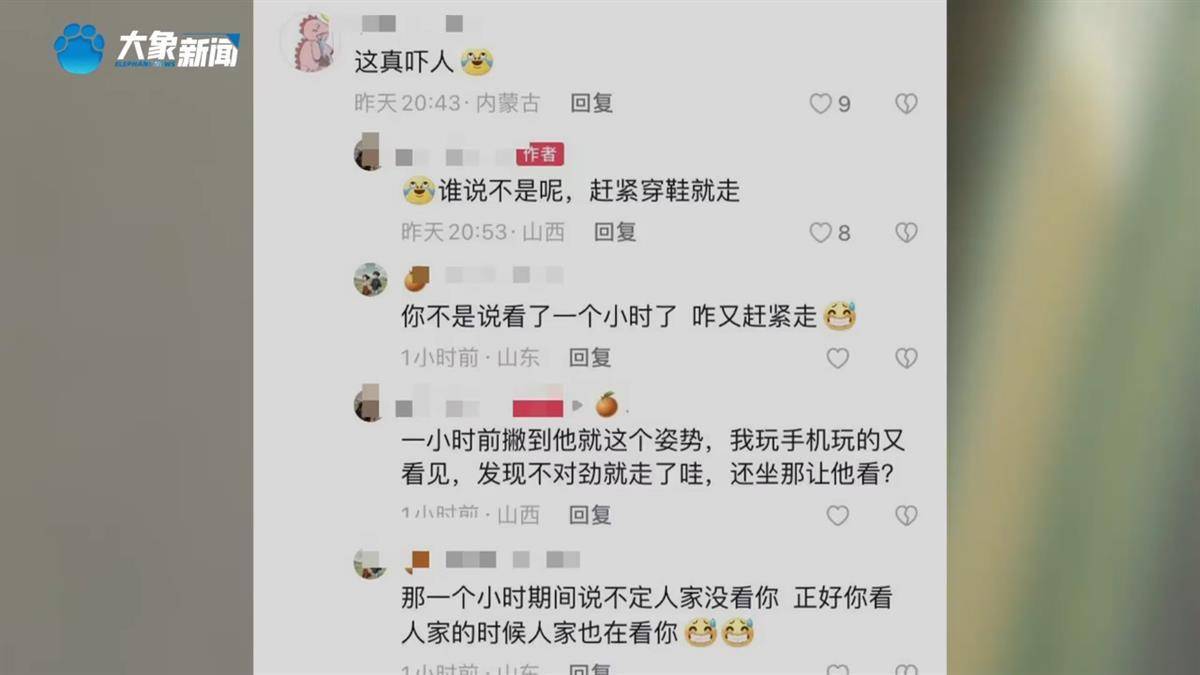The height and width of the screenshot is (675, 1200).
Task: Dislike the '这真吓人' comment with broken heart
Action: coord(906,103)
